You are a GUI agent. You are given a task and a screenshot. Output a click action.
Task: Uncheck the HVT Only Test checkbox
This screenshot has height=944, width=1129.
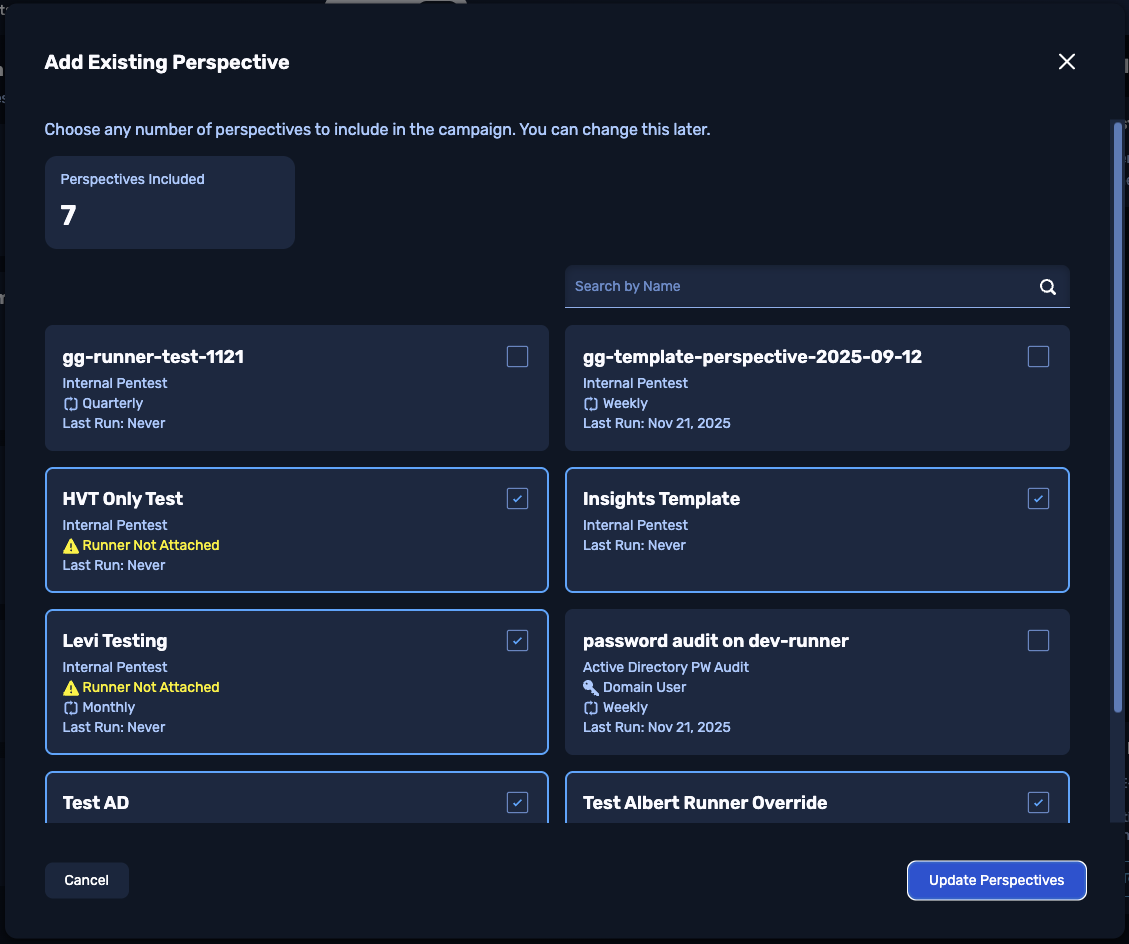pos(517,499)
